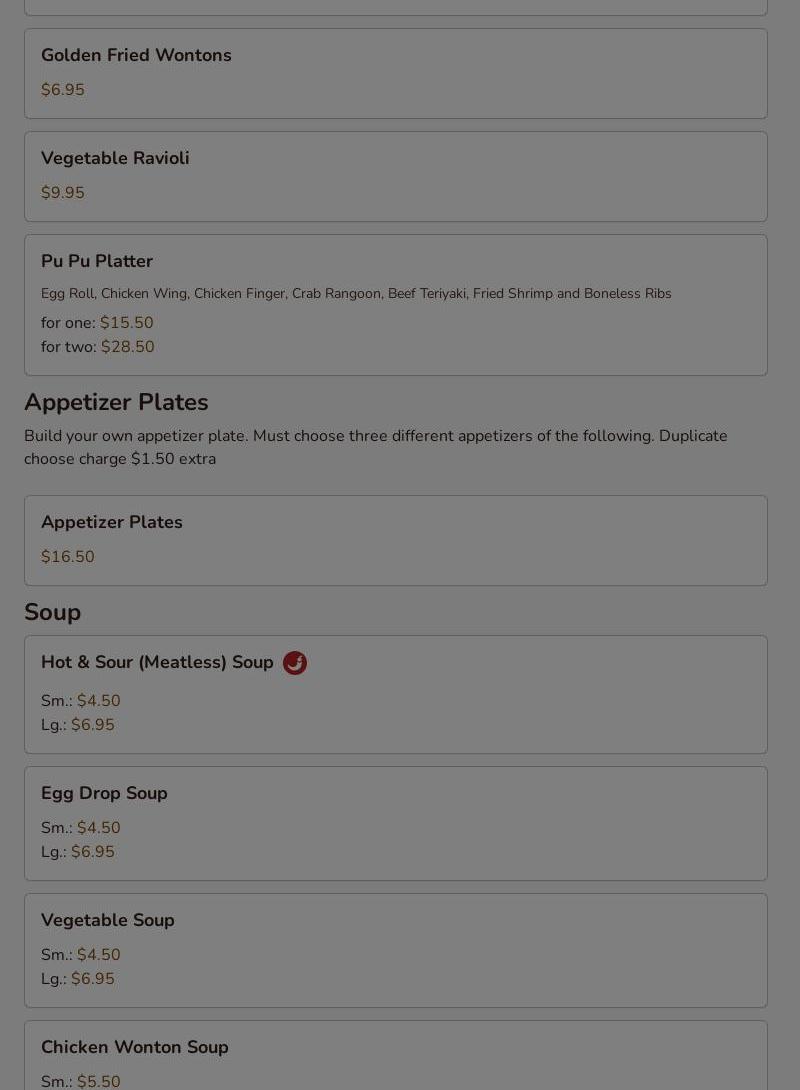This screenshot has height=1090, width=800.
Task: Open the Golden Fried Wontons item
Action: (x=136, y=56)
